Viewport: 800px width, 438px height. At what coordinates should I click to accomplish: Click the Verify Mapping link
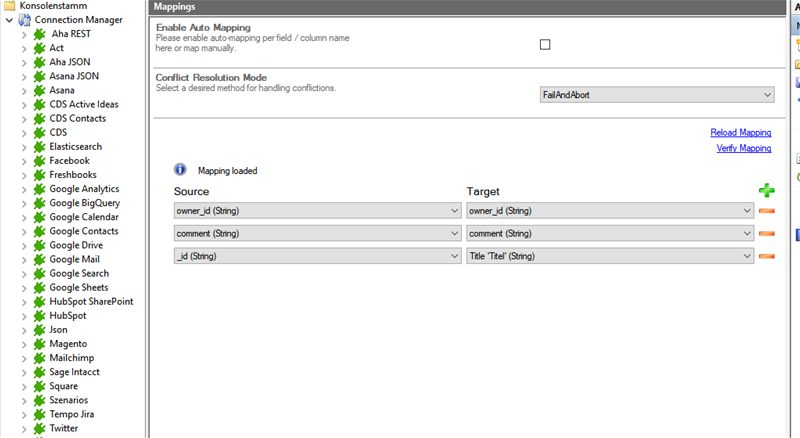tap(743, 148)
